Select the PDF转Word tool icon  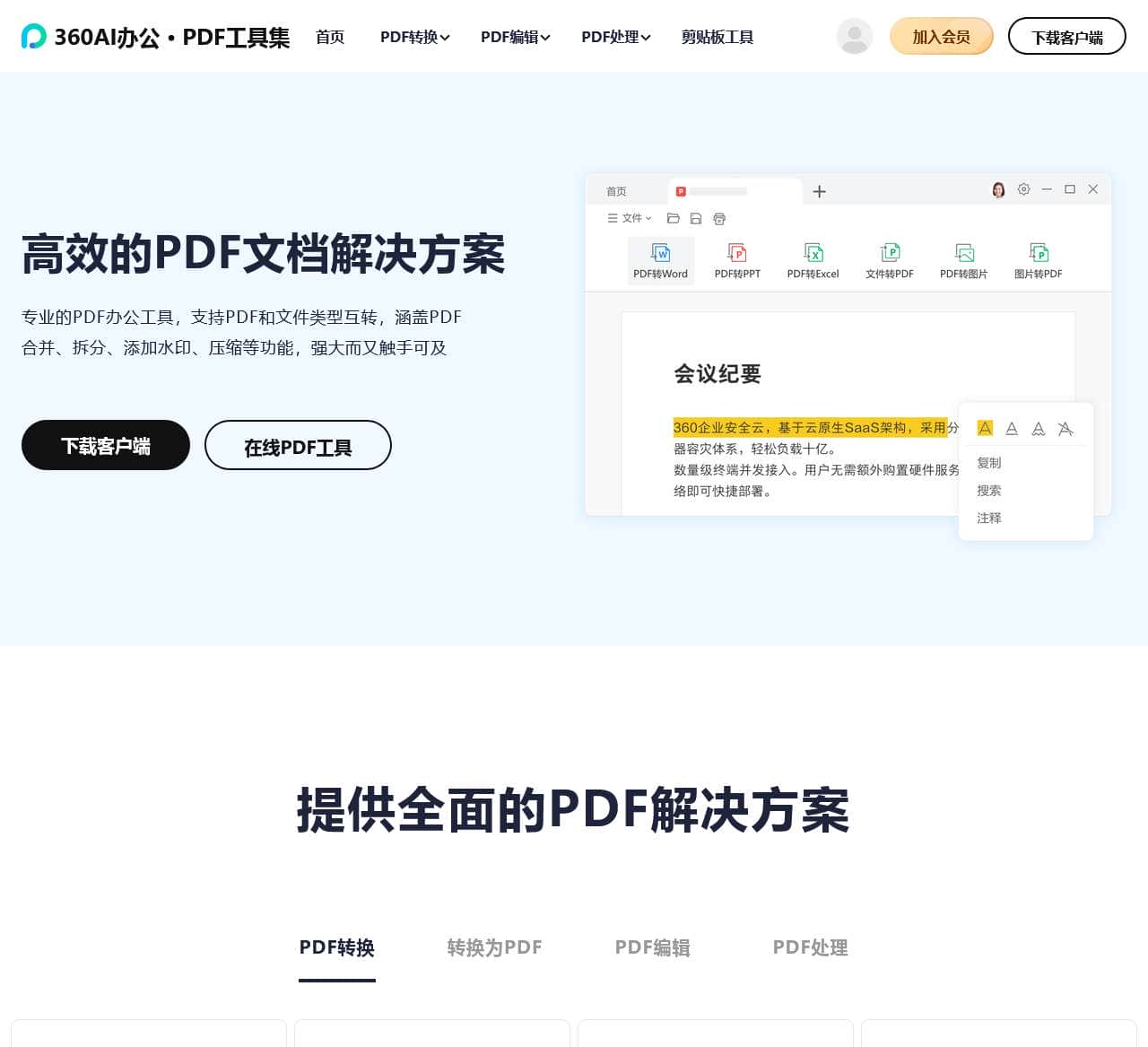point(661,254)
